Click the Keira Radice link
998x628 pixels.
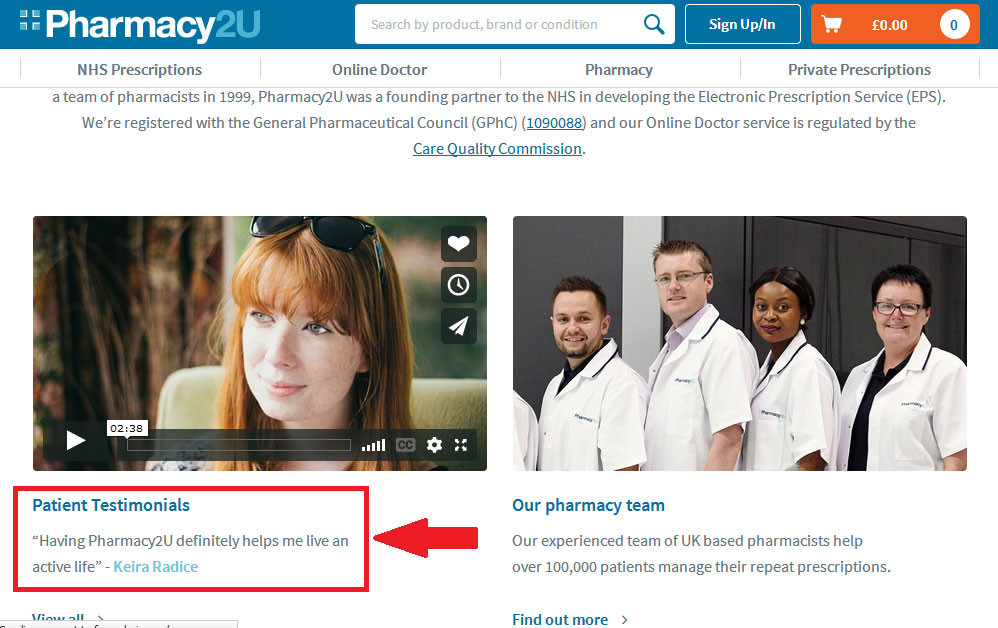(x=155, y=566)
